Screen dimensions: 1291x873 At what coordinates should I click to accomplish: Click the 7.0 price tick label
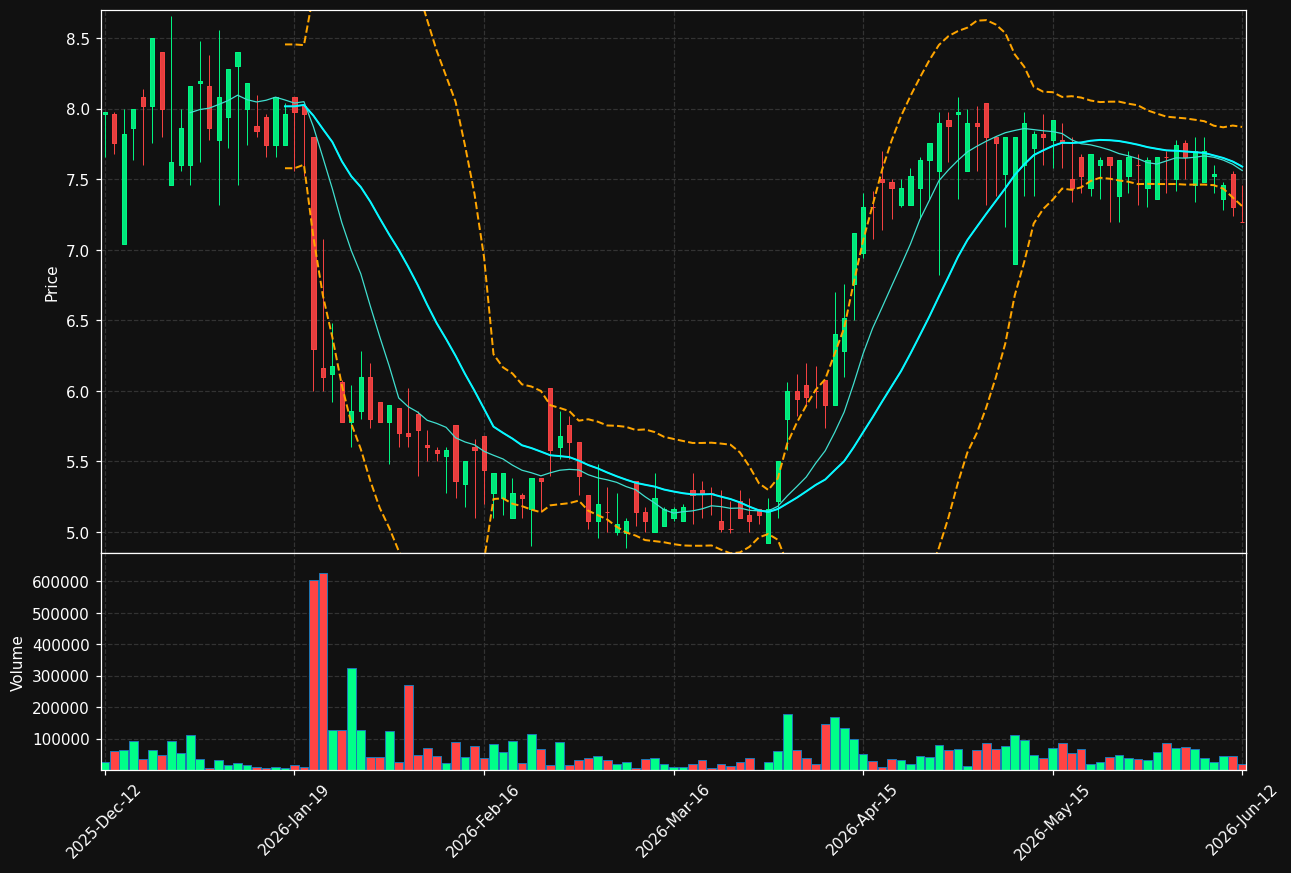point(77,250)
